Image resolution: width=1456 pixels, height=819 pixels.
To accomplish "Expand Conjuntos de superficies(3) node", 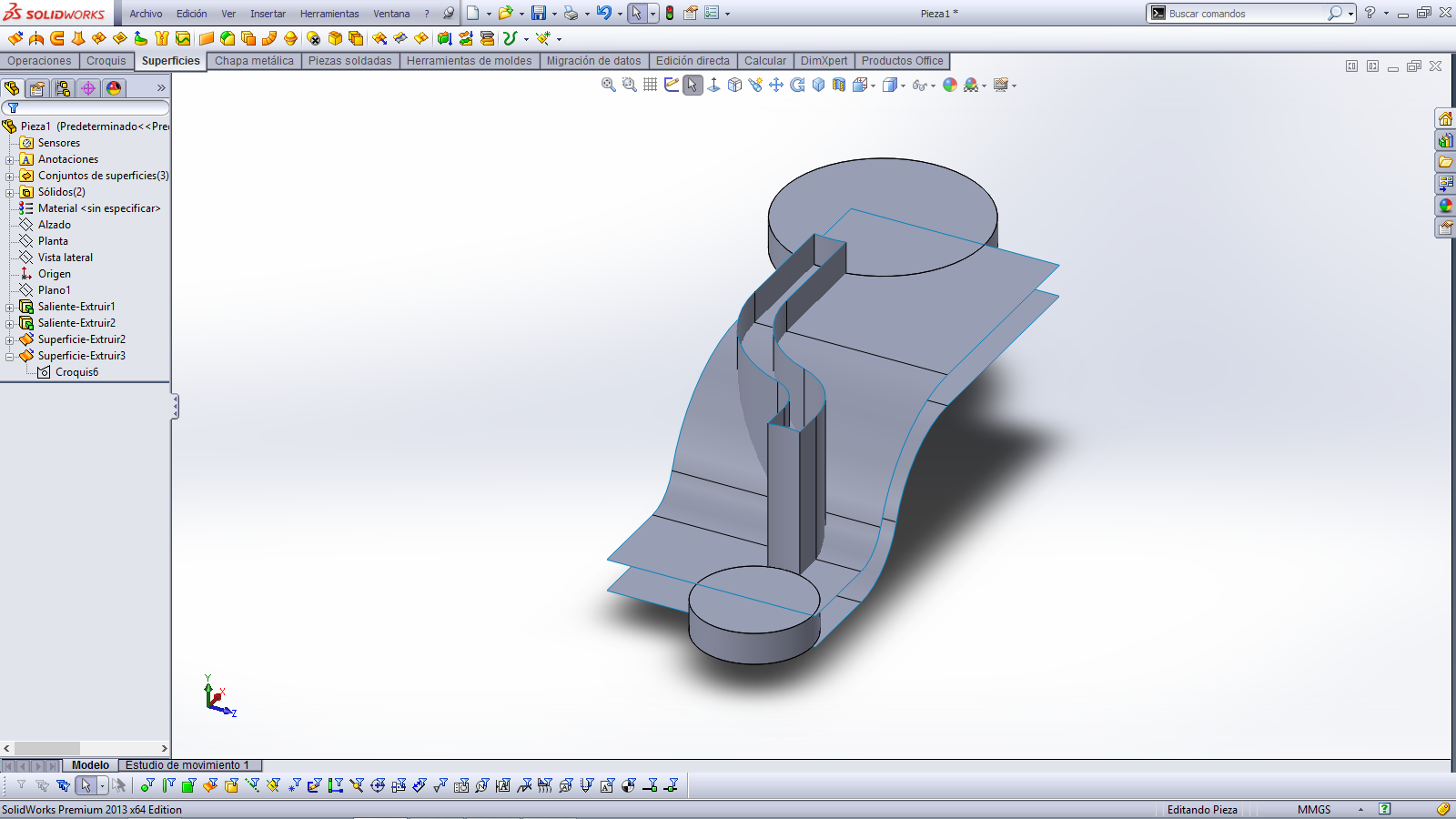I will (10, 176).
